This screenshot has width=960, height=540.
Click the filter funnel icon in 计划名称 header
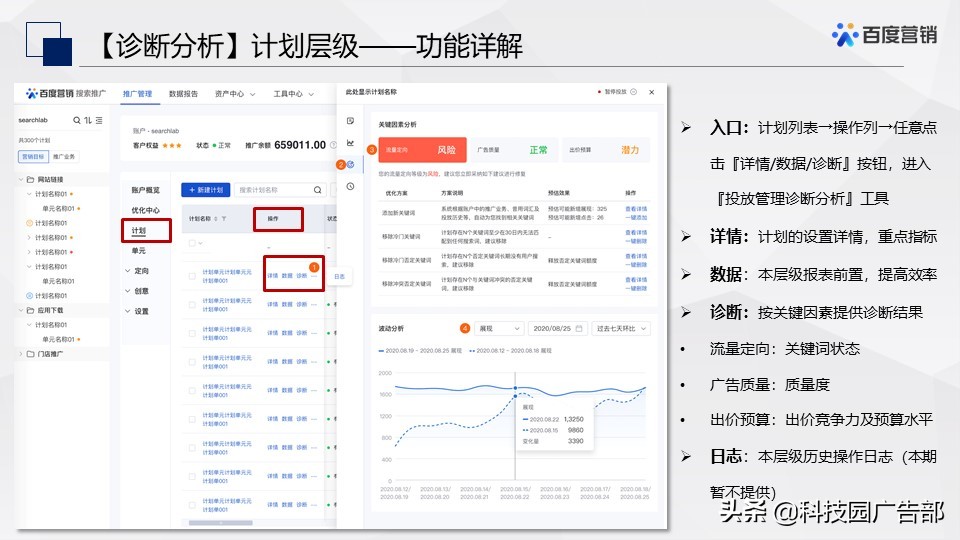[224, 219]
